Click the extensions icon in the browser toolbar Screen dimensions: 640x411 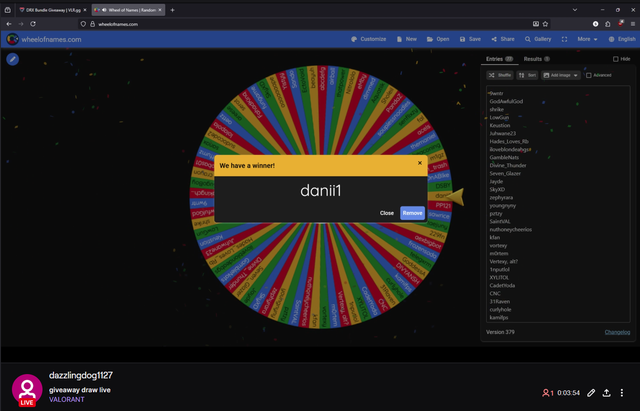tap(608, 24)
